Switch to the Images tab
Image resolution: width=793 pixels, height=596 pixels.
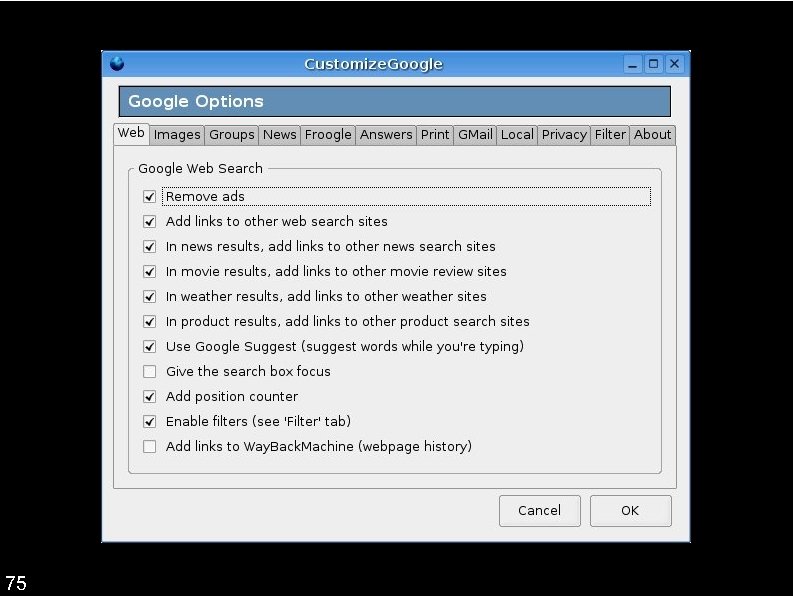[x=177, y=135]
